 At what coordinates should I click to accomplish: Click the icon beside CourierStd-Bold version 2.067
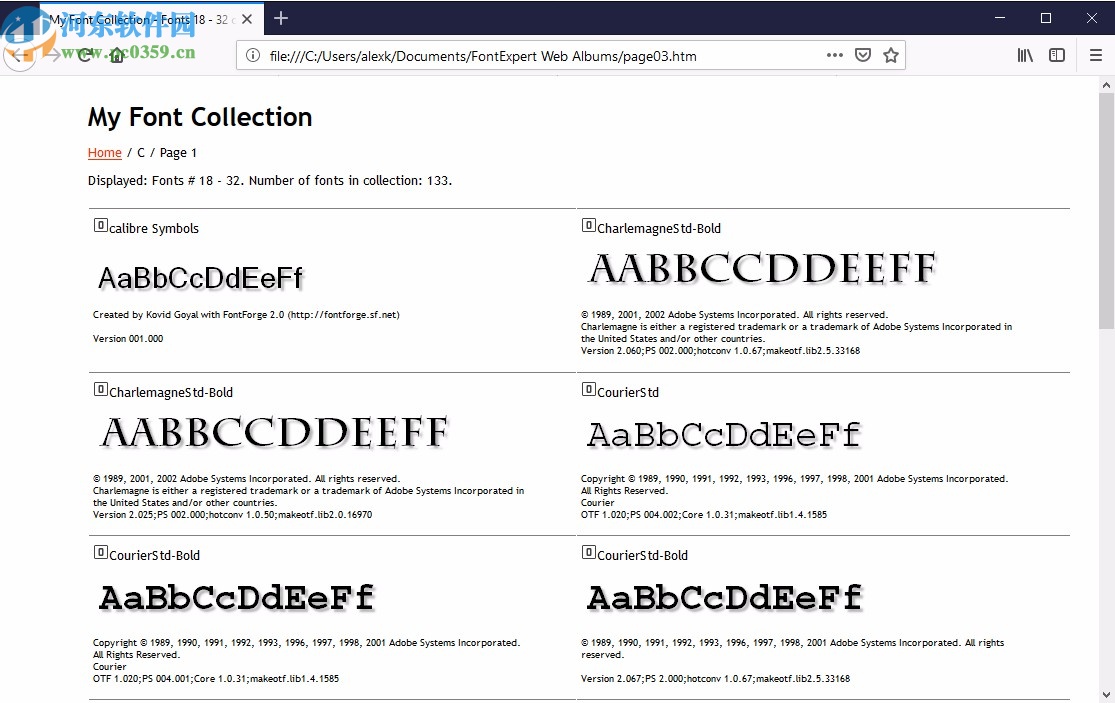click(588, 552)
